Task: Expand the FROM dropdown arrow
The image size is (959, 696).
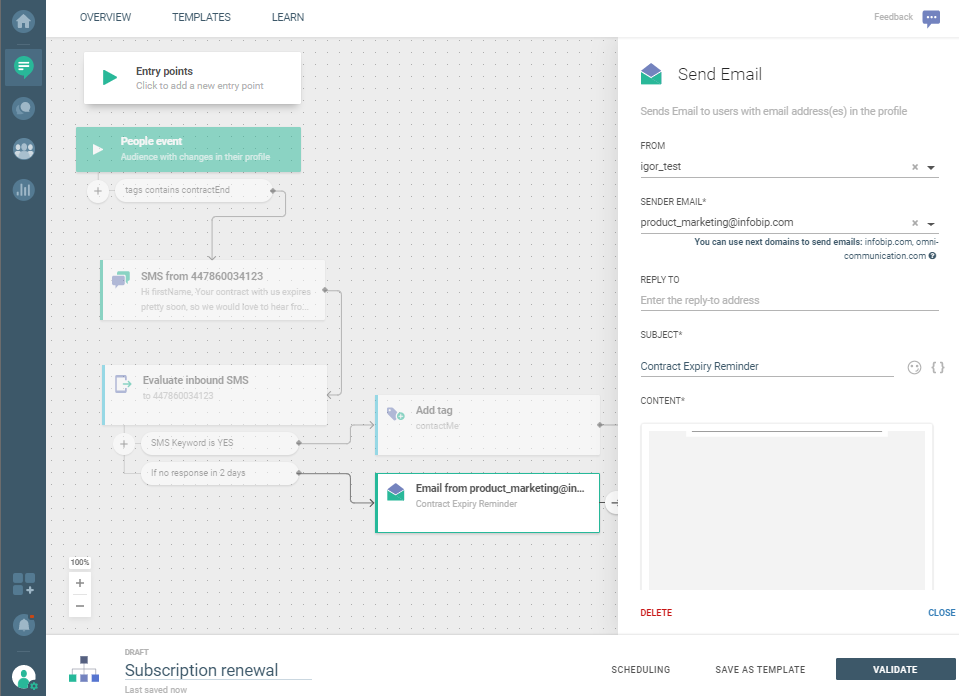Action: [931, 168]
